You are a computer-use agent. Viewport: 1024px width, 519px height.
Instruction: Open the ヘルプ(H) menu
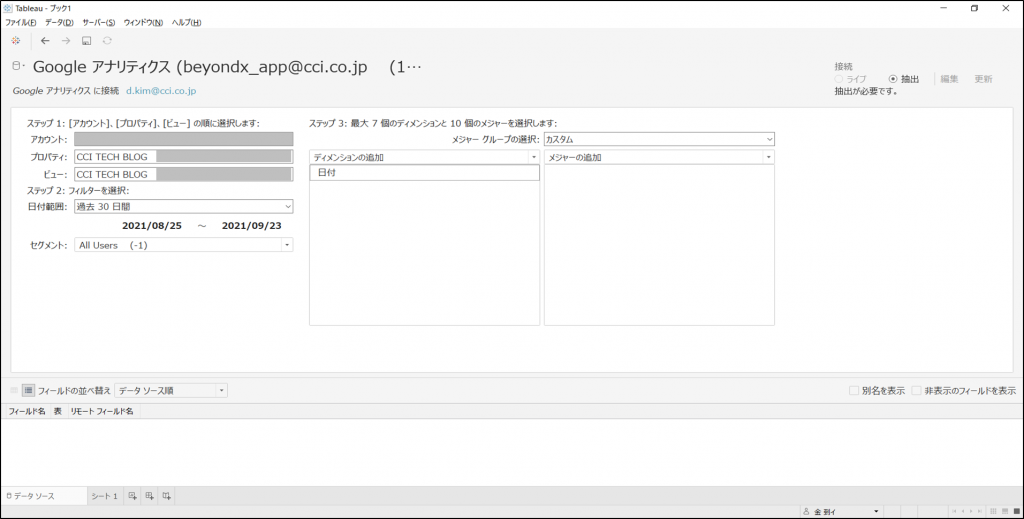click(x=187, y=22)
